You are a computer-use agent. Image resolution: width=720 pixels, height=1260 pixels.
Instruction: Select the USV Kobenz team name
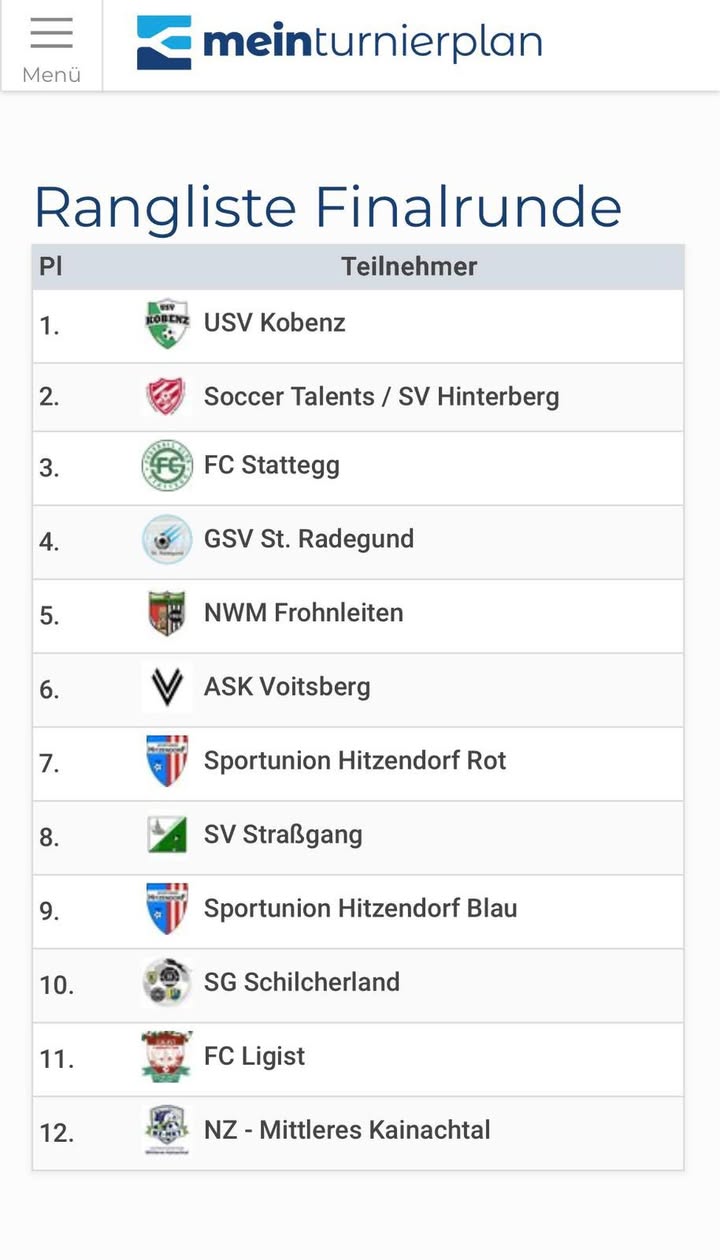[275, 323]
